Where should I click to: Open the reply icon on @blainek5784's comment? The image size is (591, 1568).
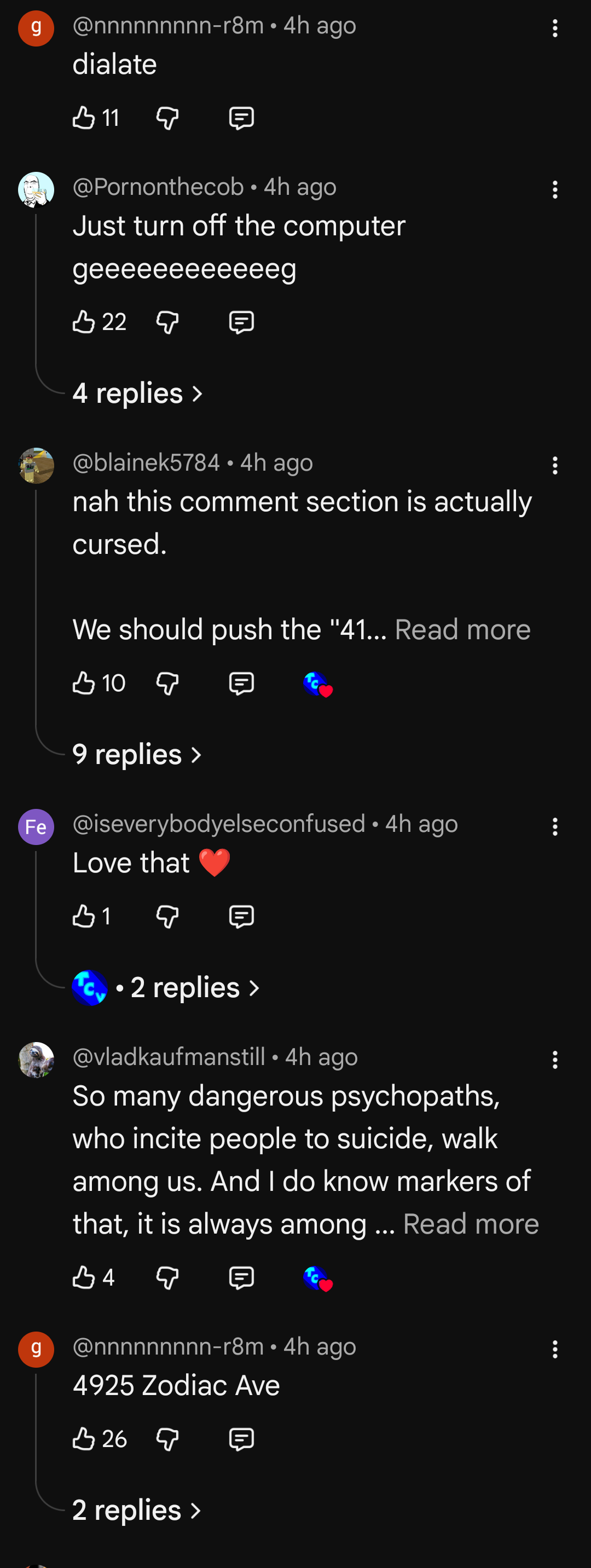coord(241,684)
